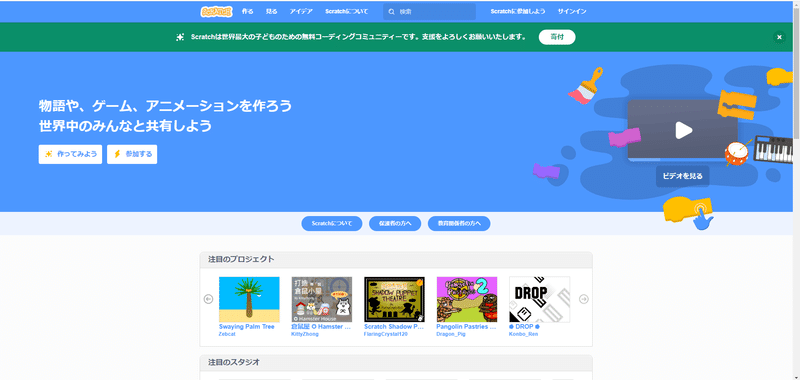Click the 作ってみよう start creating button
Image resolution: width=800 pixels, height=380 pixels.
pyautogui.click(x=70, y=154)
